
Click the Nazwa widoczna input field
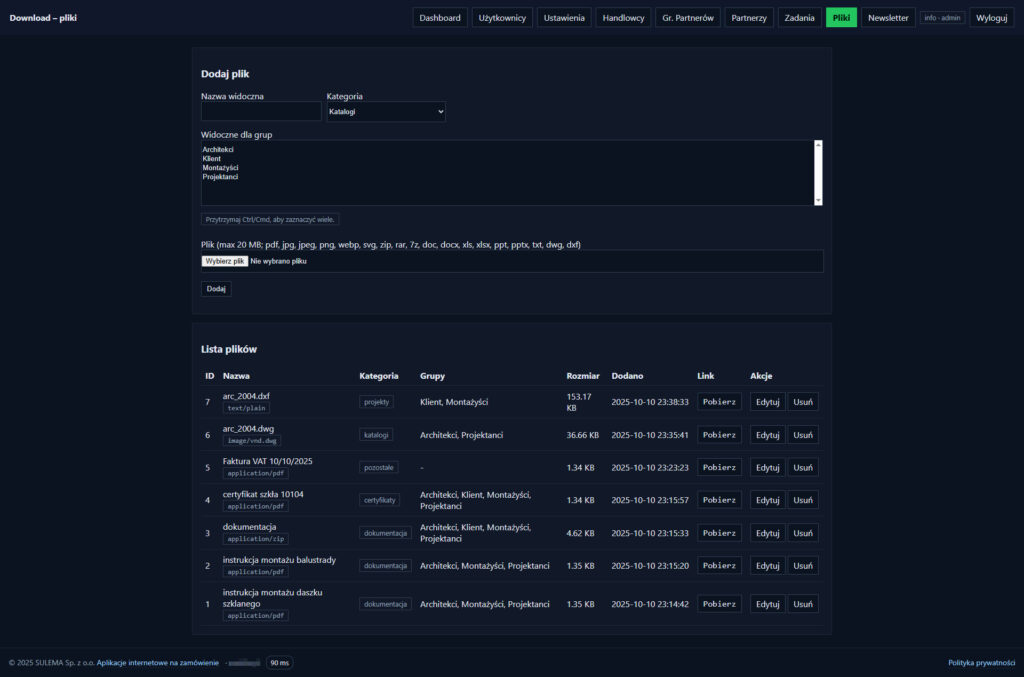tap(260, 112)
